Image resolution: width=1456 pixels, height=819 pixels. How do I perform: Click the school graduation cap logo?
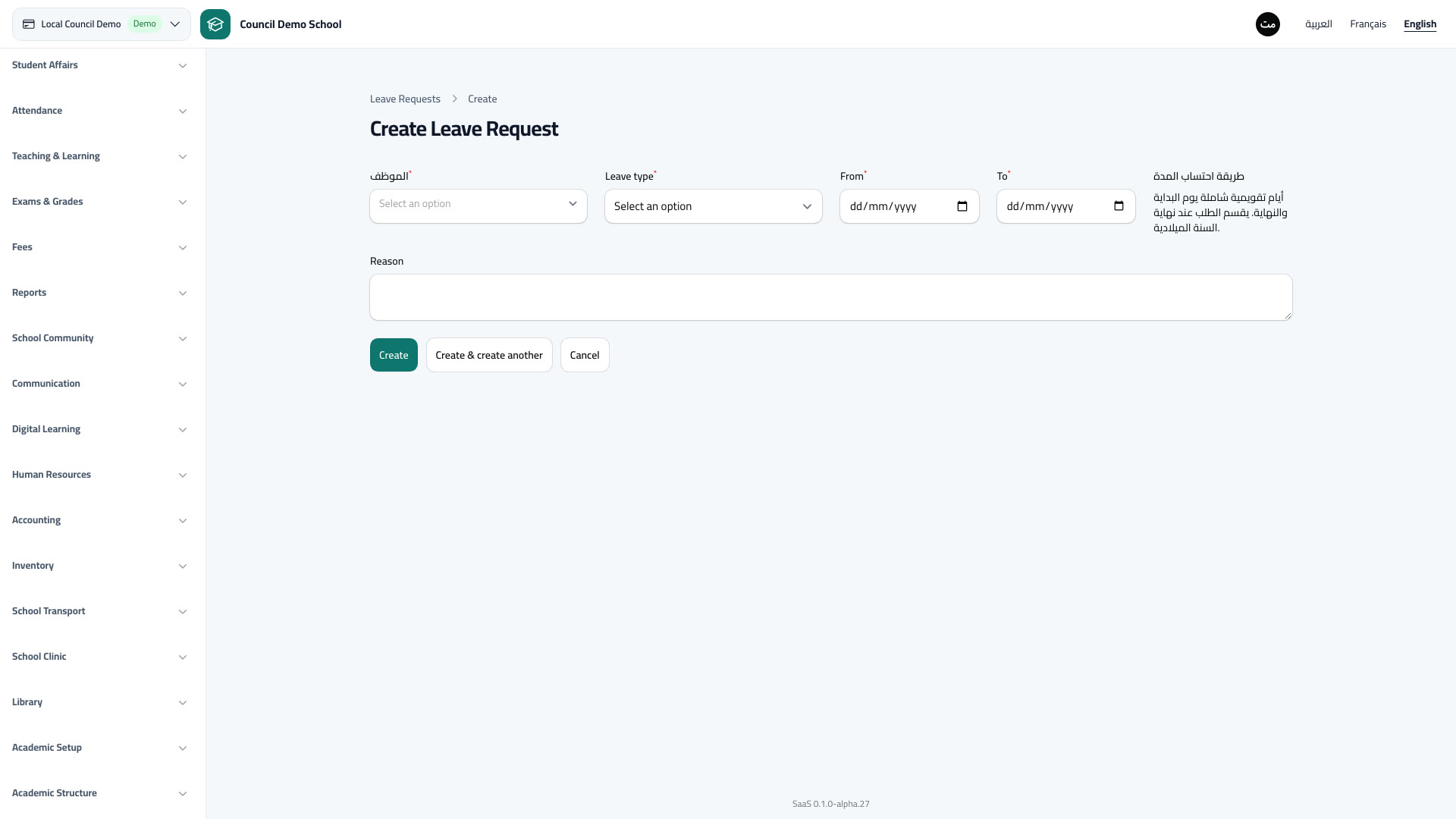pyautogui.click(x=215, y=24)
